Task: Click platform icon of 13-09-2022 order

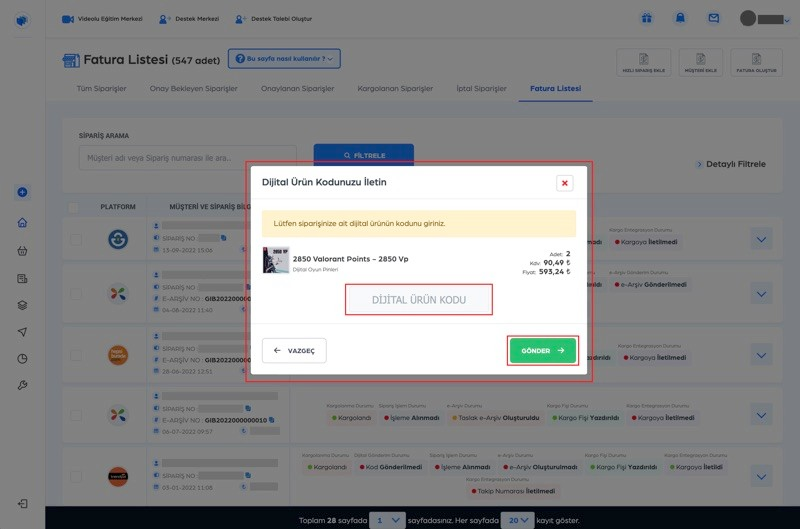Action: [118, 239]
